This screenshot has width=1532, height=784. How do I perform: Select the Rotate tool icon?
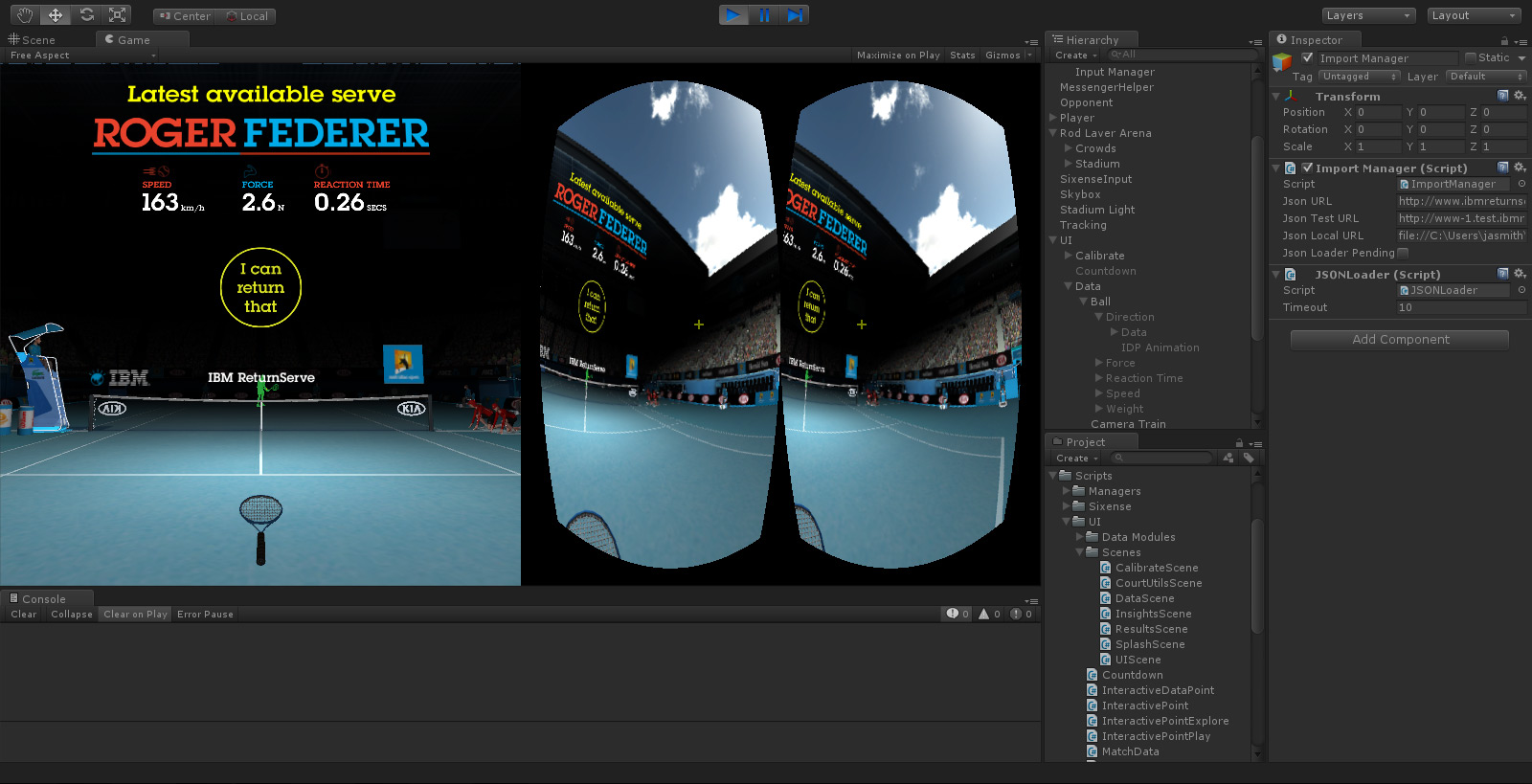click(86, 15)
